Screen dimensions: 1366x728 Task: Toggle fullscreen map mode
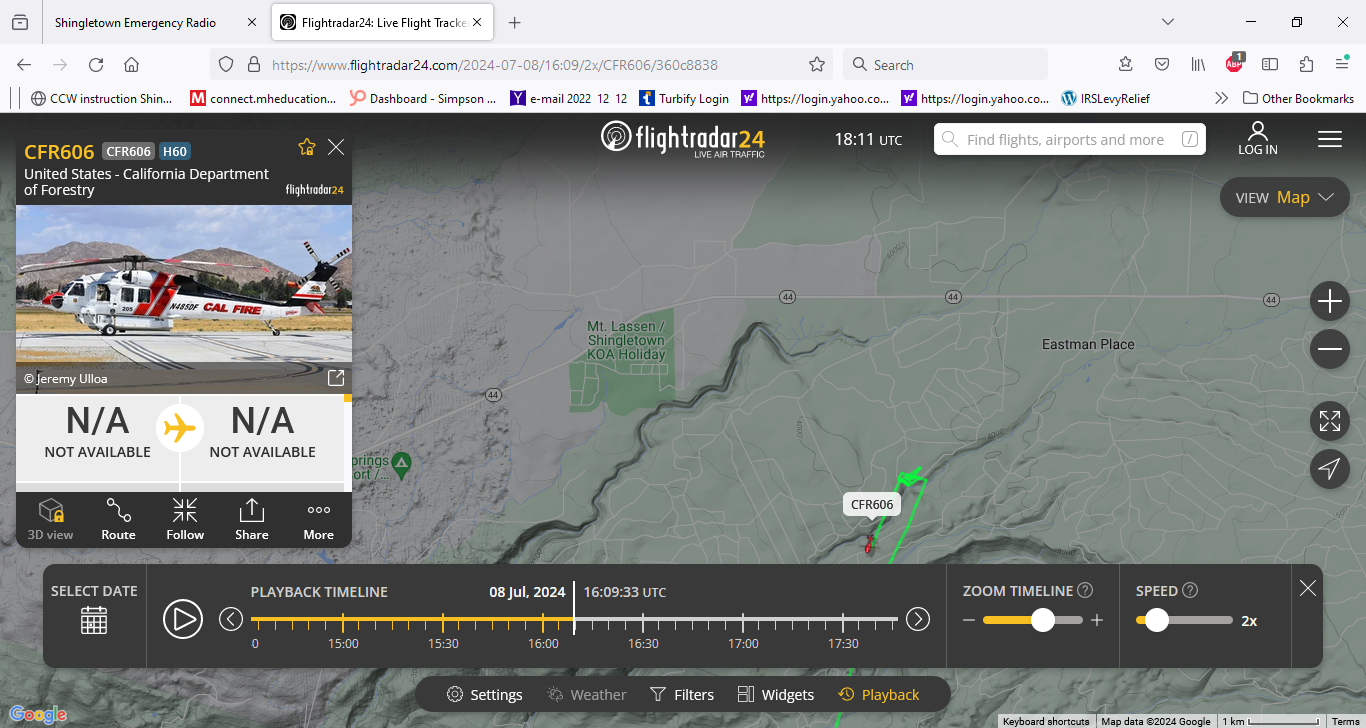coord(1329,421)
